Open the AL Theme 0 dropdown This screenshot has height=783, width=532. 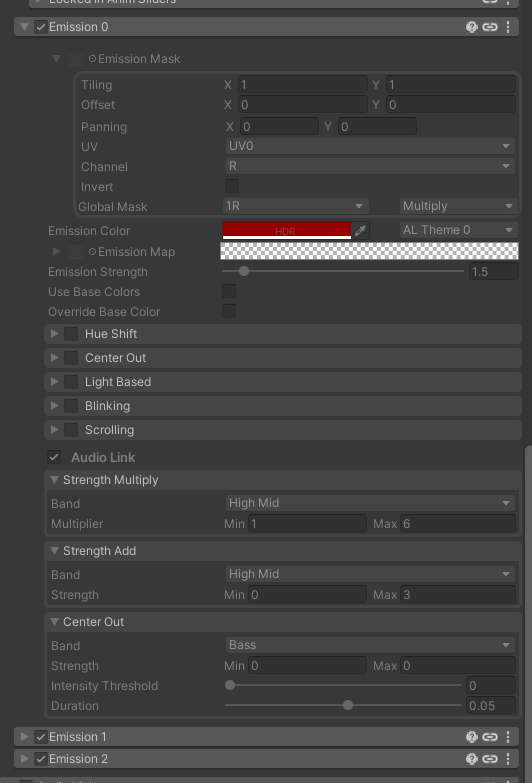pyautogui.click(x=458, y=230)
